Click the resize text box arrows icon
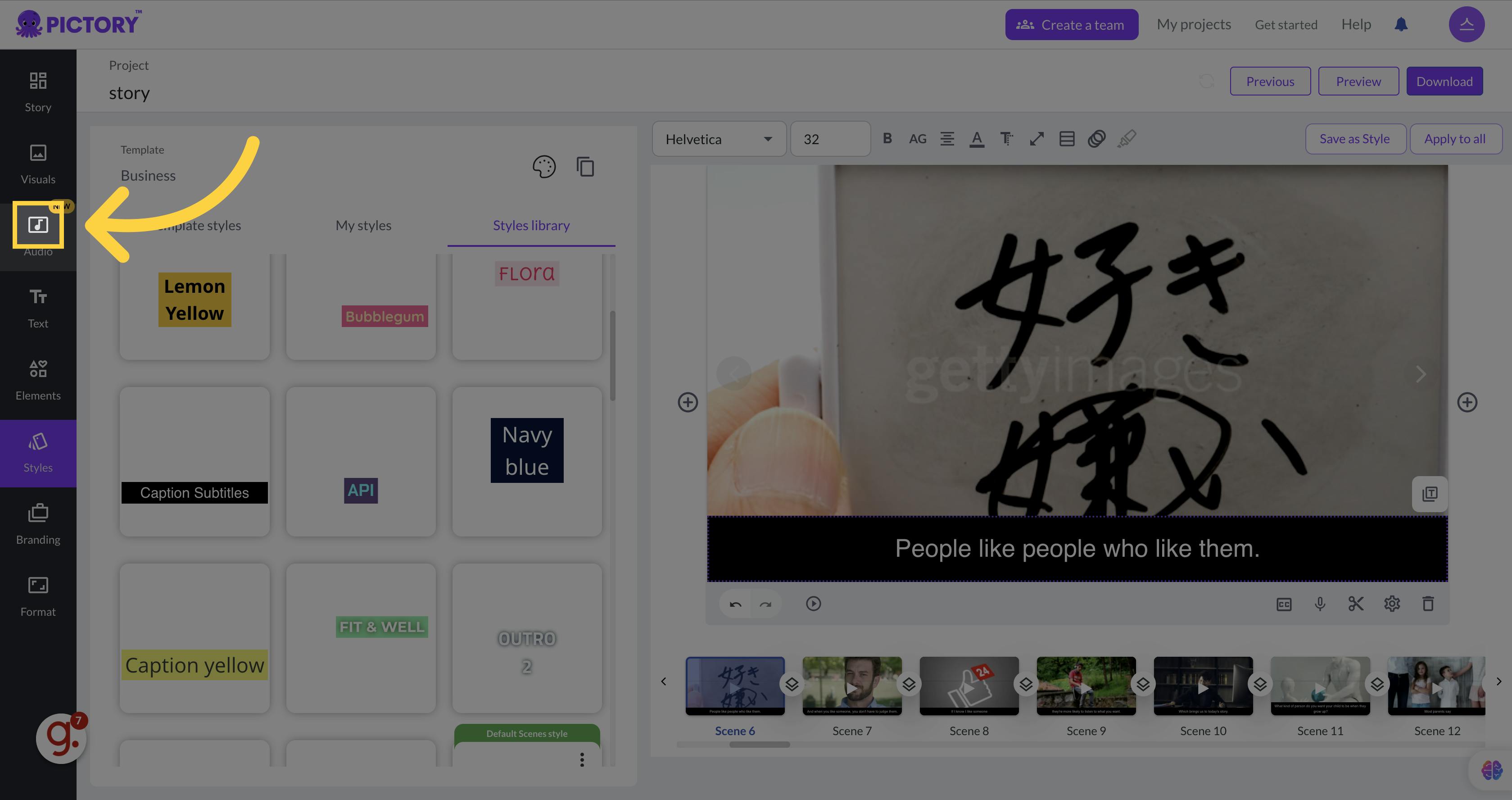The width and height of the screenshot is (1512, 800). click(1037, 139)
